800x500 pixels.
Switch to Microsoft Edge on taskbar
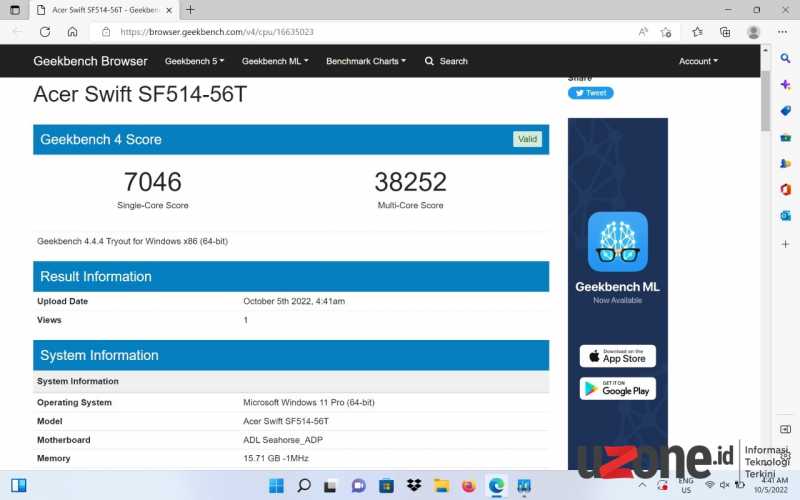pos(496,485)
